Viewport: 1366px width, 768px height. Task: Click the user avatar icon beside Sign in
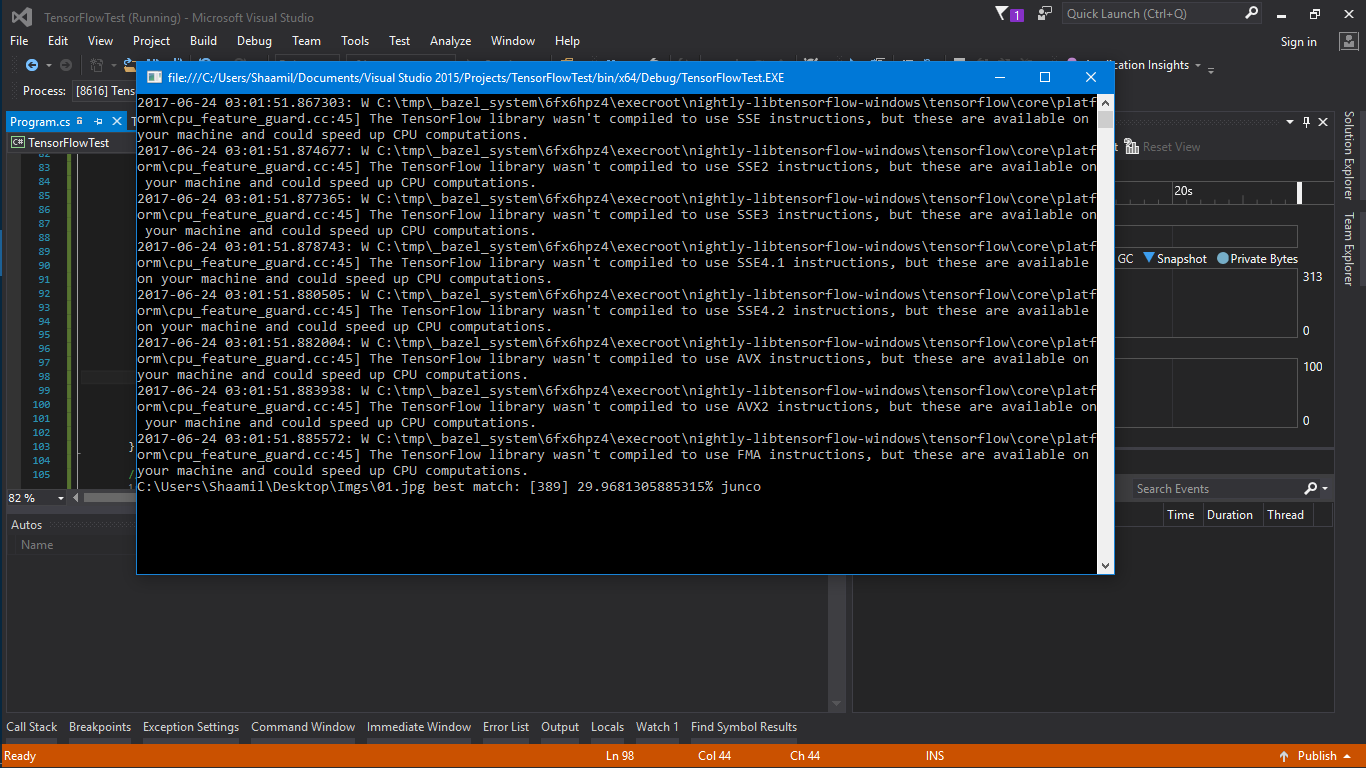tap(1350, 42)
